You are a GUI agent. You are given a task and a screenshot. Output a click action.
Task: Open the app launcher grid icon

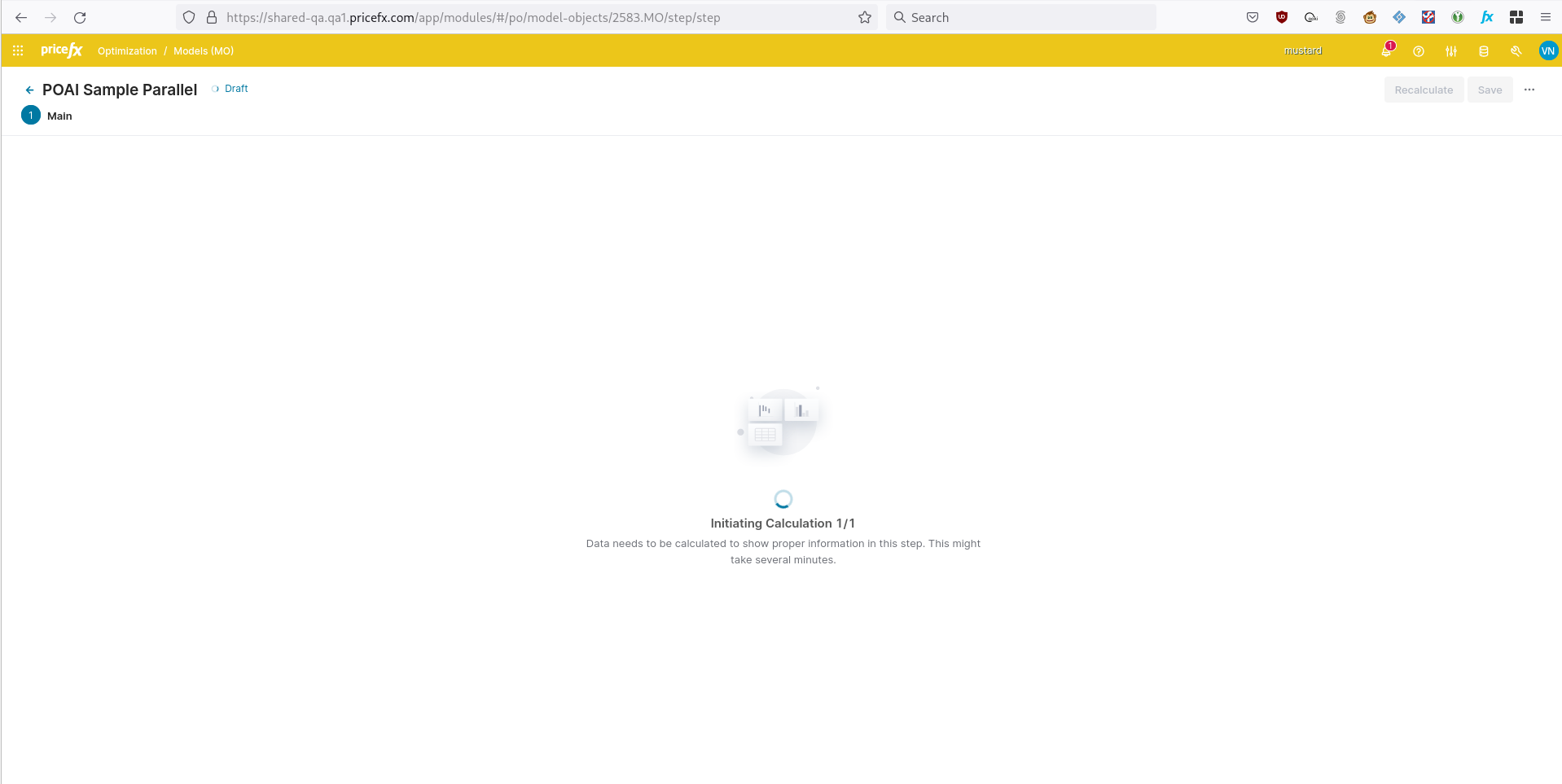point(18,50)
